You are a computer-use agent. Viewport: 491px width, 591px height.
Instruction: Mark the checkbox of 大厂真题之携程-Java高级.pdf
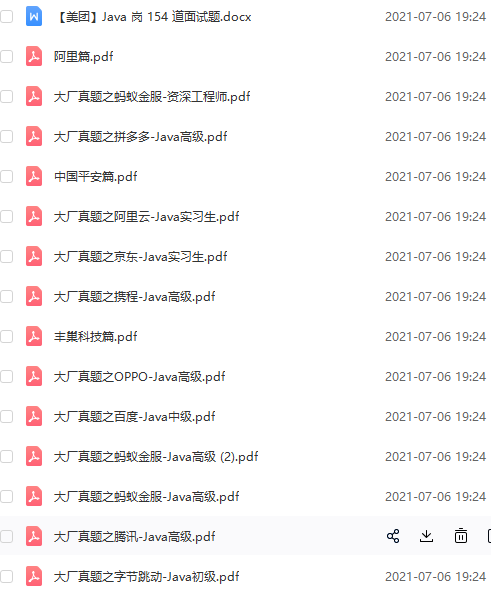(x=6, y=297)
